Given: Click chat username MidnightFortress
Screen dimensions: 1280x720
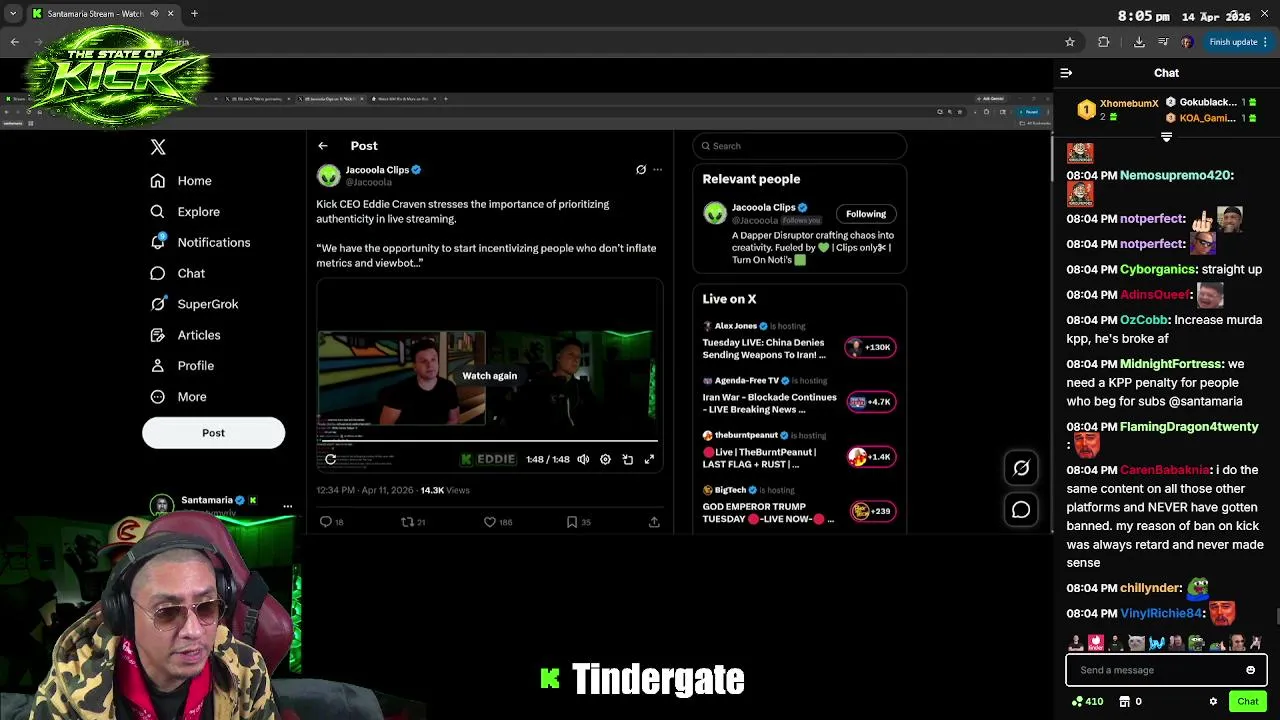Looking at the screenshot, I should pos(1171,364).
